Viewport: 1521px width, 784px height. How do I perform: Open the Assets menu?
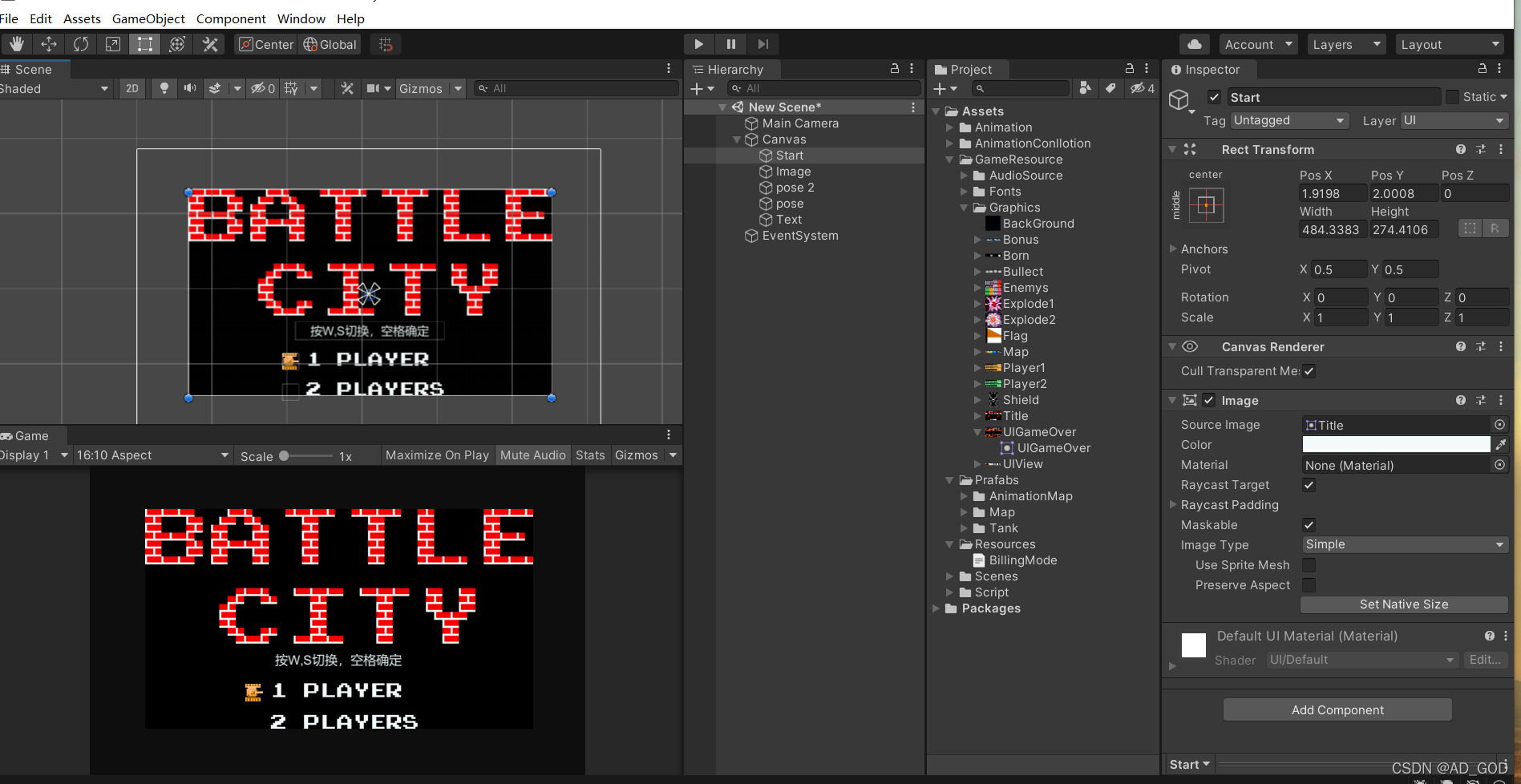click(x=82, y=18)
